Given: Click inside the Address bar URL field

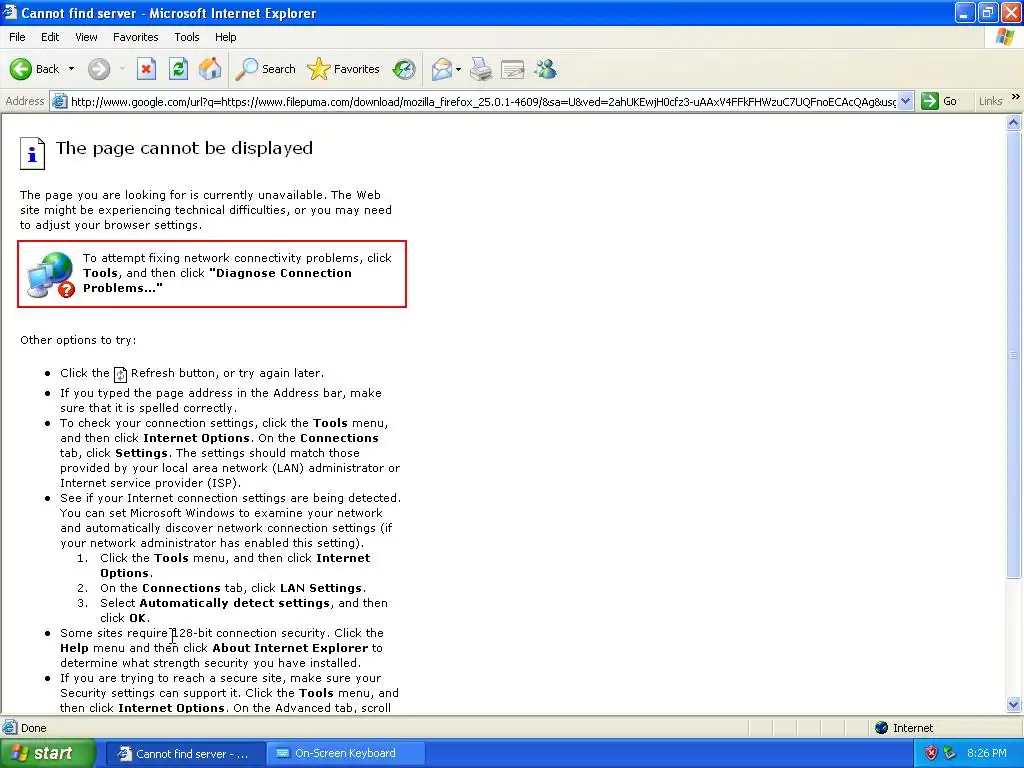Looking at the screenshot, I should click(x=483, y=101).
